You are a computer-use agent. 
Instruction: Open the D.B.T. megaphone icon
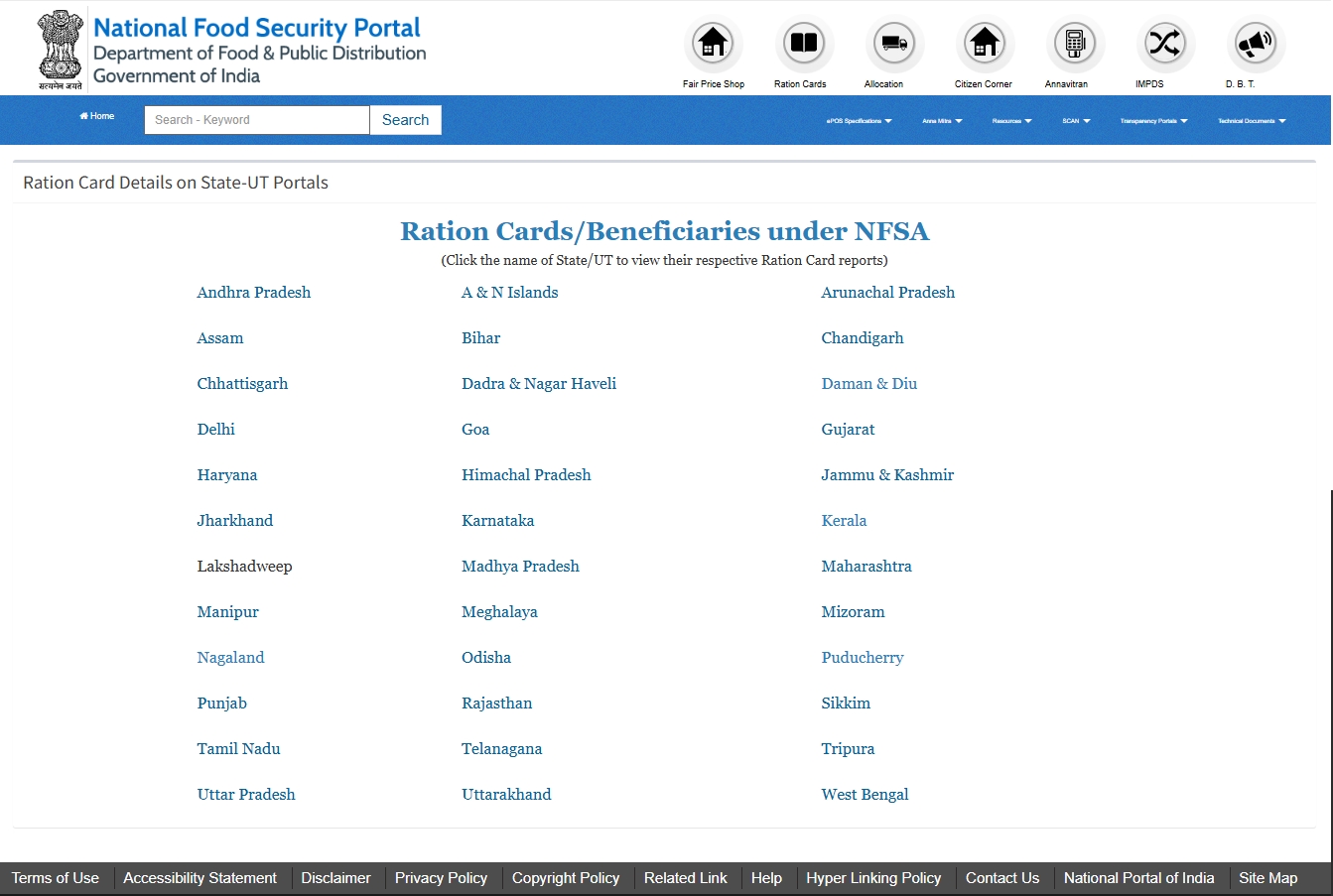point(1255,44)
